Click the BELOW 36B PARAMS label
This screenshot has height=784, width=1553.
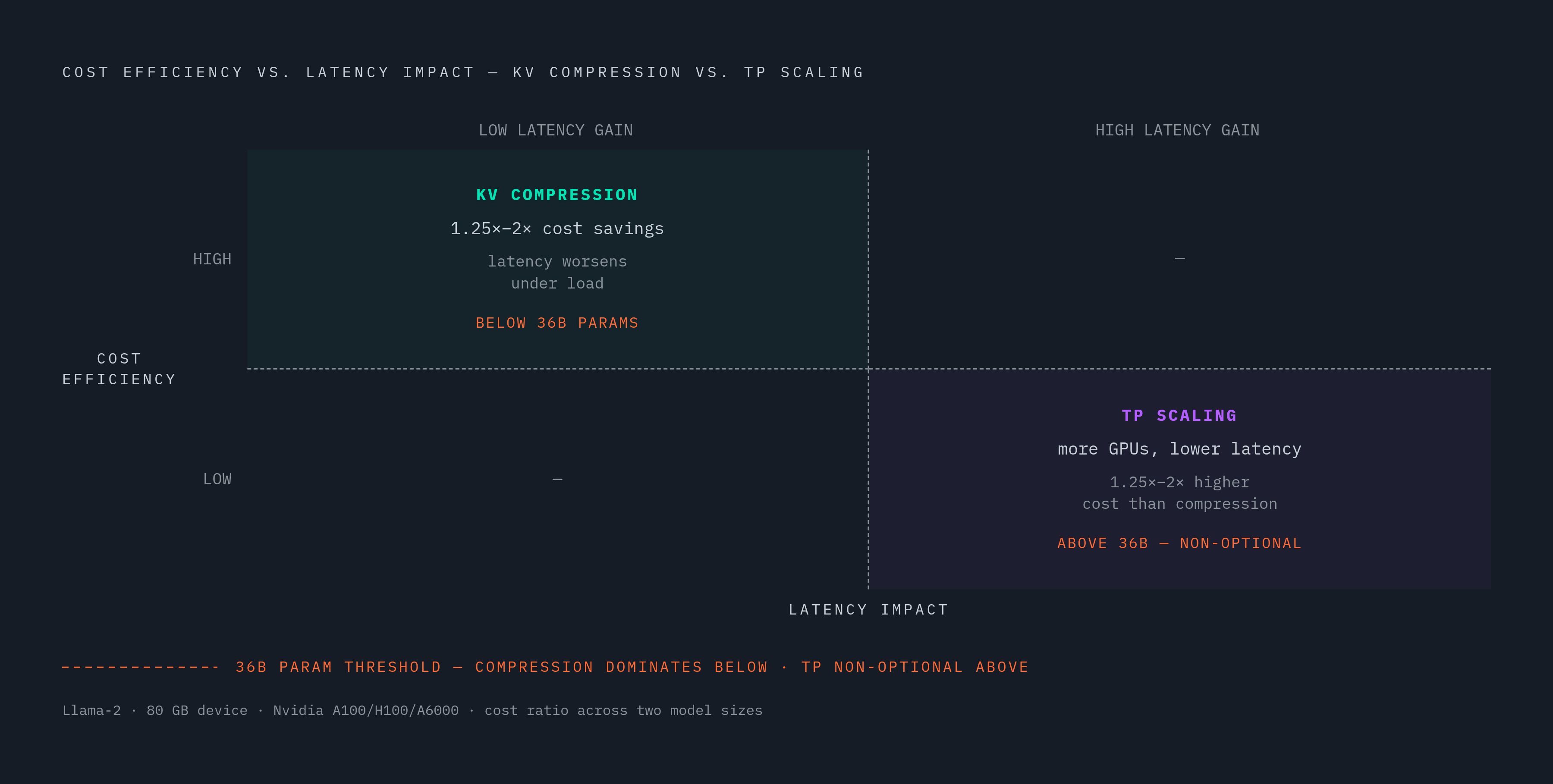557,323
